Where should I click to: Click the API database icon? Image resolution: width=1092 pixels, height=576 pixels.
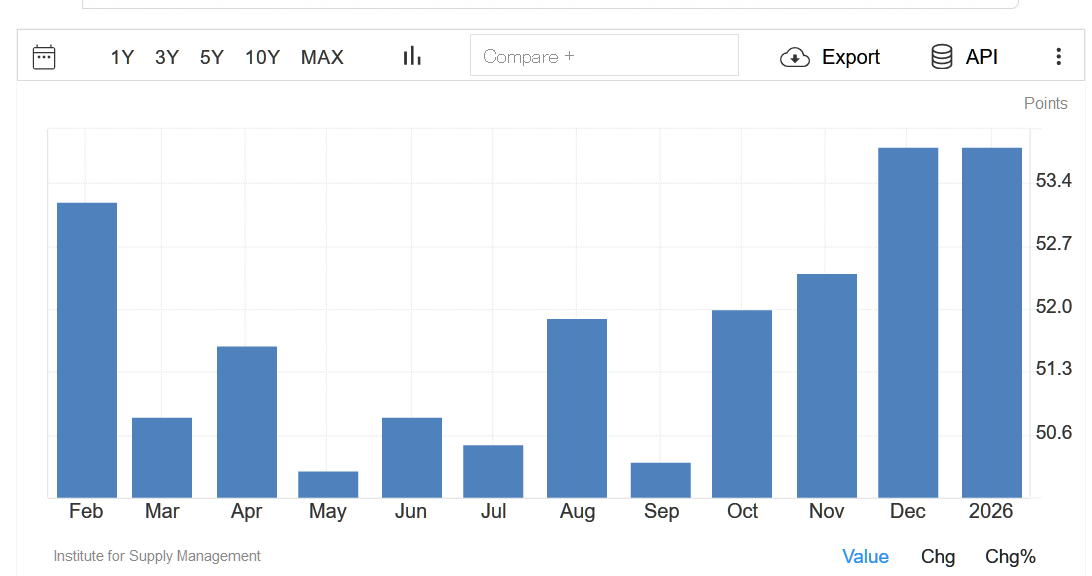pos(941,57)
